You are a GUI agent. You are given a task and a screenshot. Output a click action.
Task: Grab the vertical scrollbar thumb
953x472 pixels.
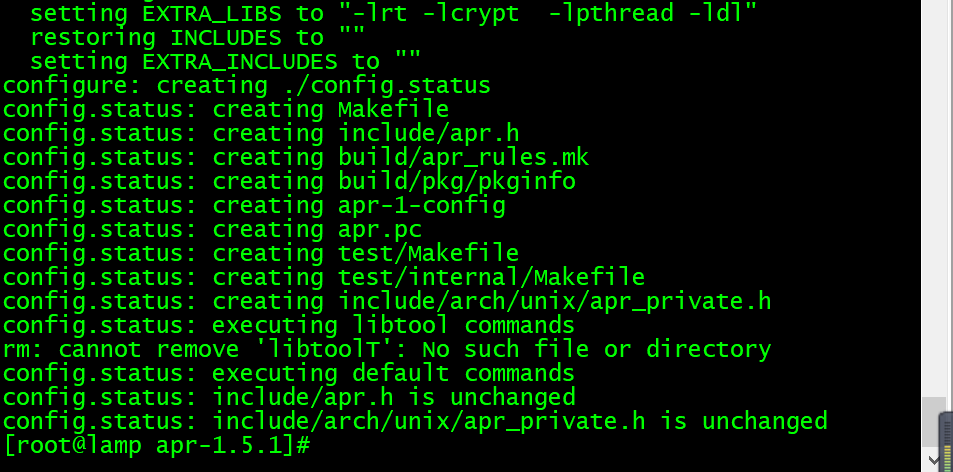934,422
